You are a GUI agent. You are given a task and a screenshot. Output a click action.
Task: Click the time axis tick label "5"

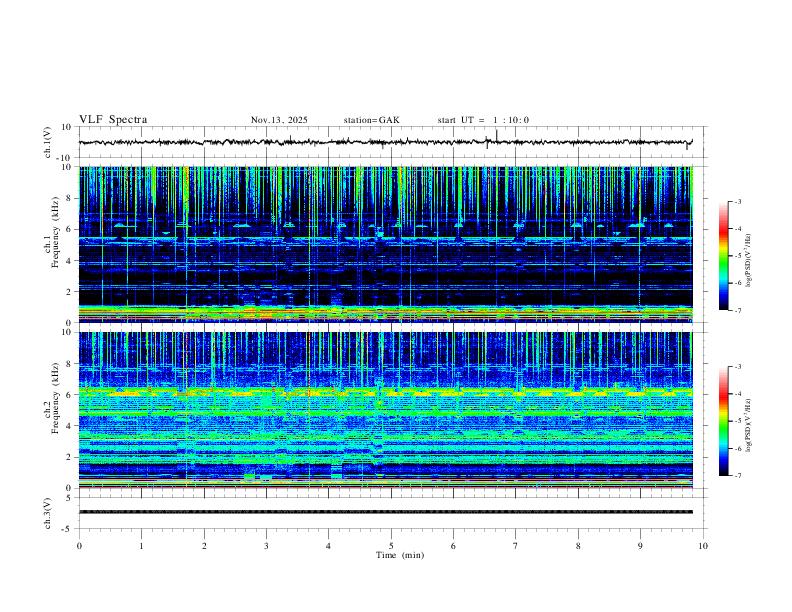point(391,546)
